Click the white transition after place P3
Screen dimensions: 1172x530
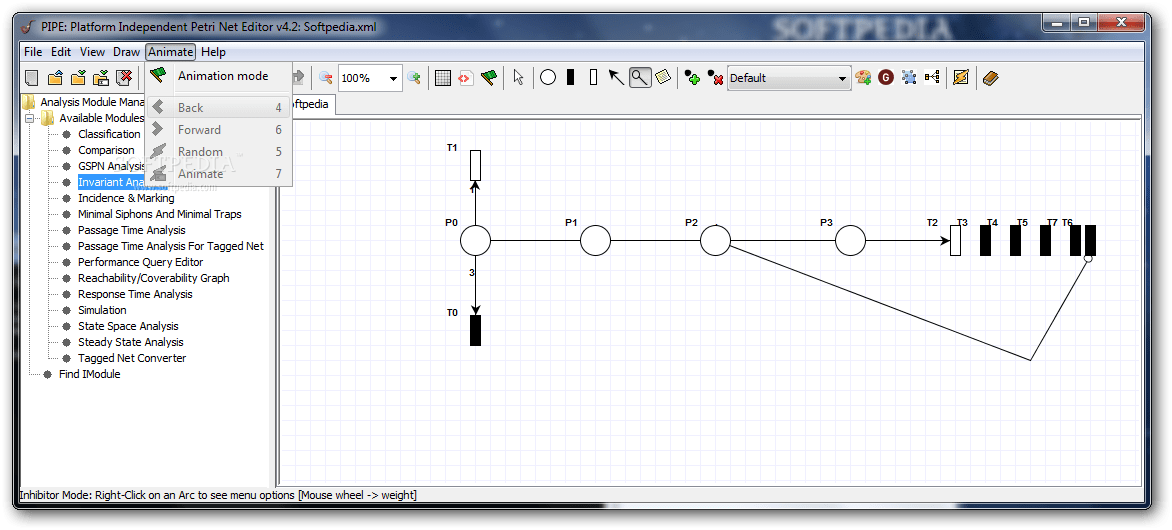pos(955,241)
